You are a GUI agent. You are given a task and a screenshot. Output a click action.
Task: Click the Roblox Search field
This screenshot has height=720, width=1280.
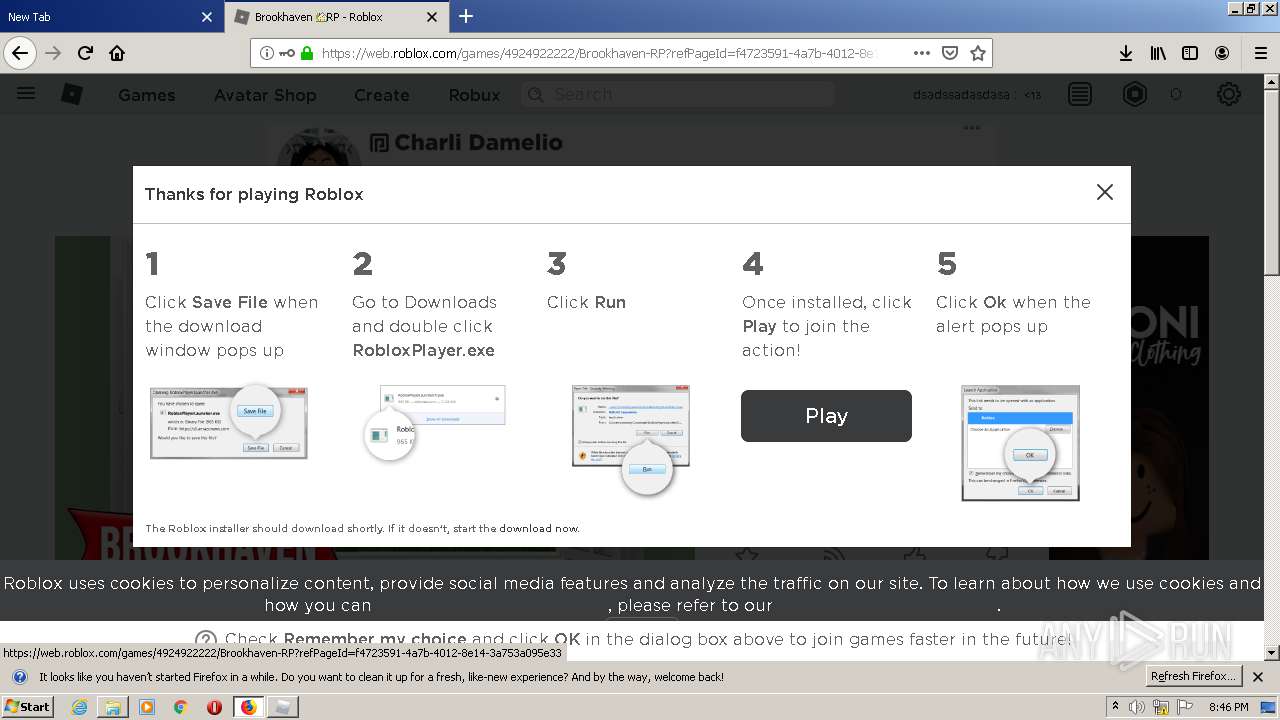point(678,94)
